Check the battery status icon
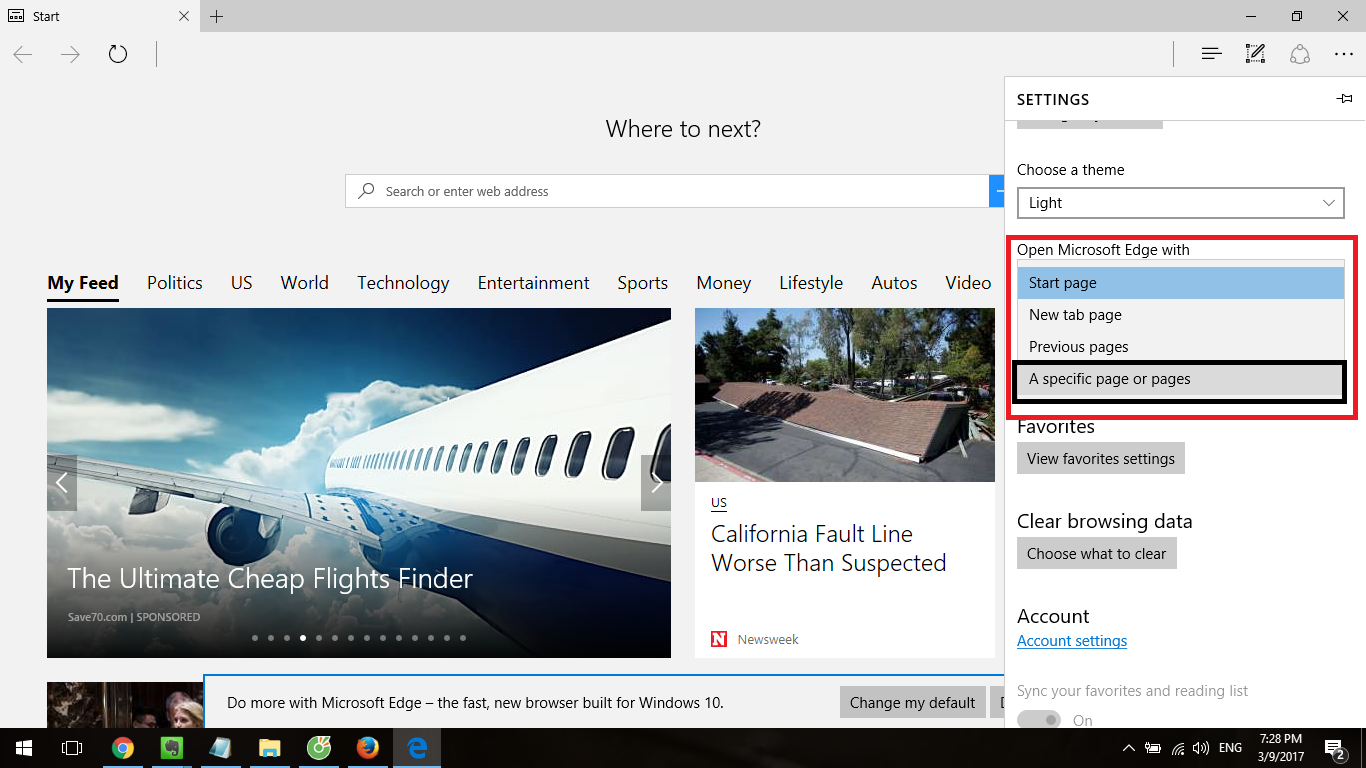 (x=1153, y=748)
